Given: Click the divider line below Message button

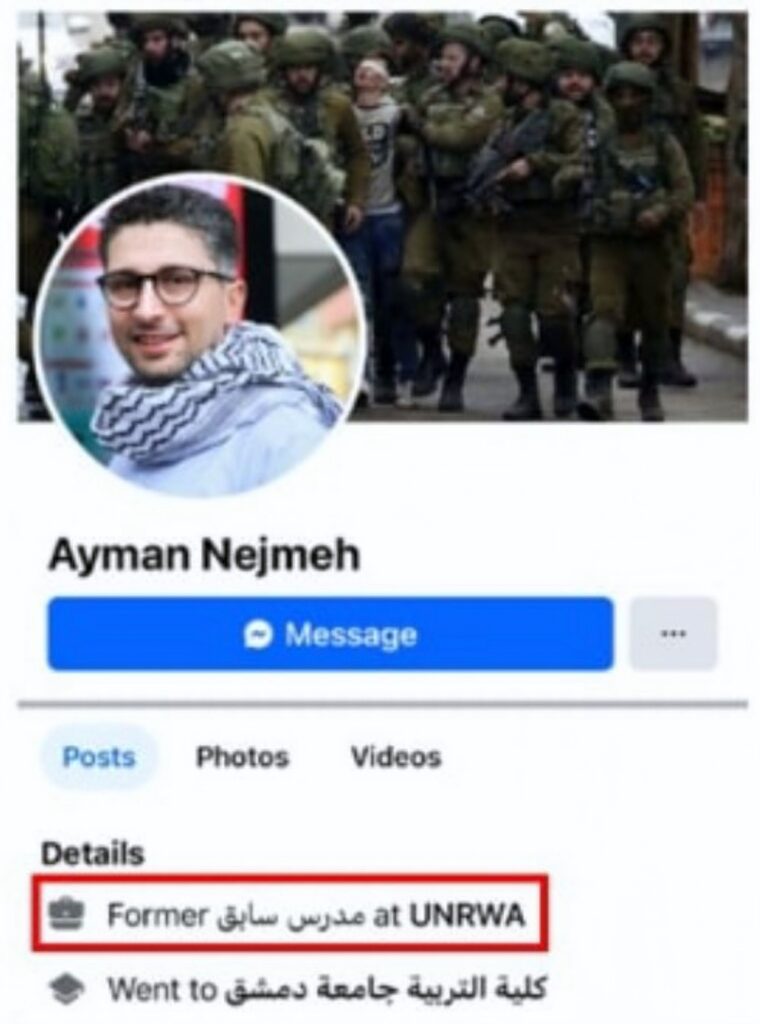Looking at the screenshot, I should point(383,704).
